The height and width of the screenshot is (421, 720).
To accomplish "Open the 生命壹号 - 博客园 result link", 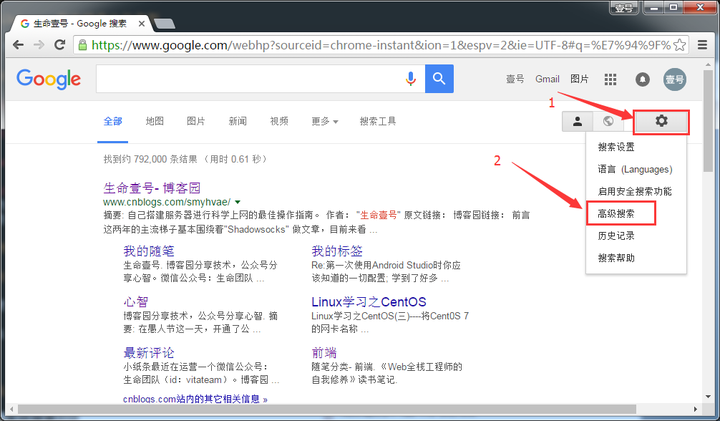I will coord(152,187).
